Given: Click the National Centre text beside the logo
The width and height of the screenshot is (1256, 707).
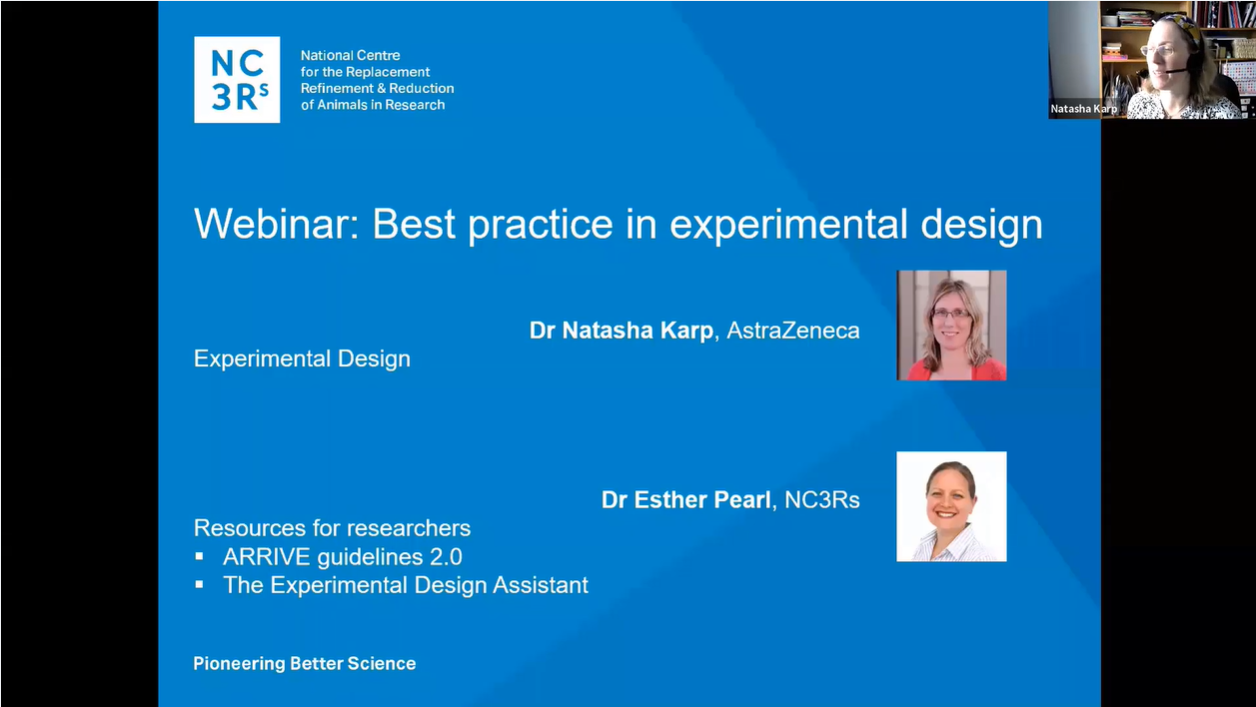Looking at the screenshot, I should tap(377, 80).
